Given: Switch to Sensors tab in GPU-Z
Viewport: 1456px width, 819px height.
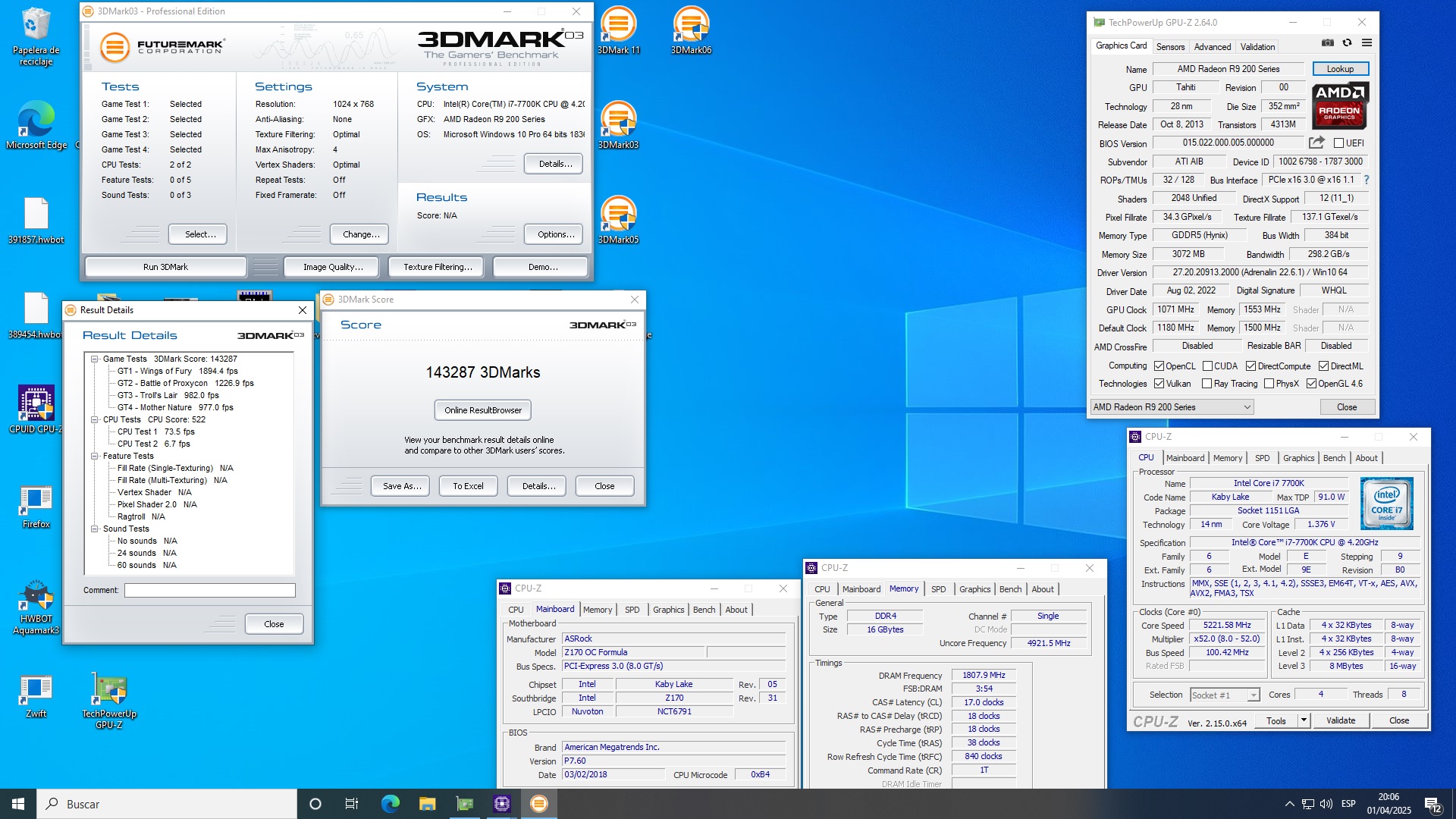Looking at the screenshot, I should tap(1170, 46).
